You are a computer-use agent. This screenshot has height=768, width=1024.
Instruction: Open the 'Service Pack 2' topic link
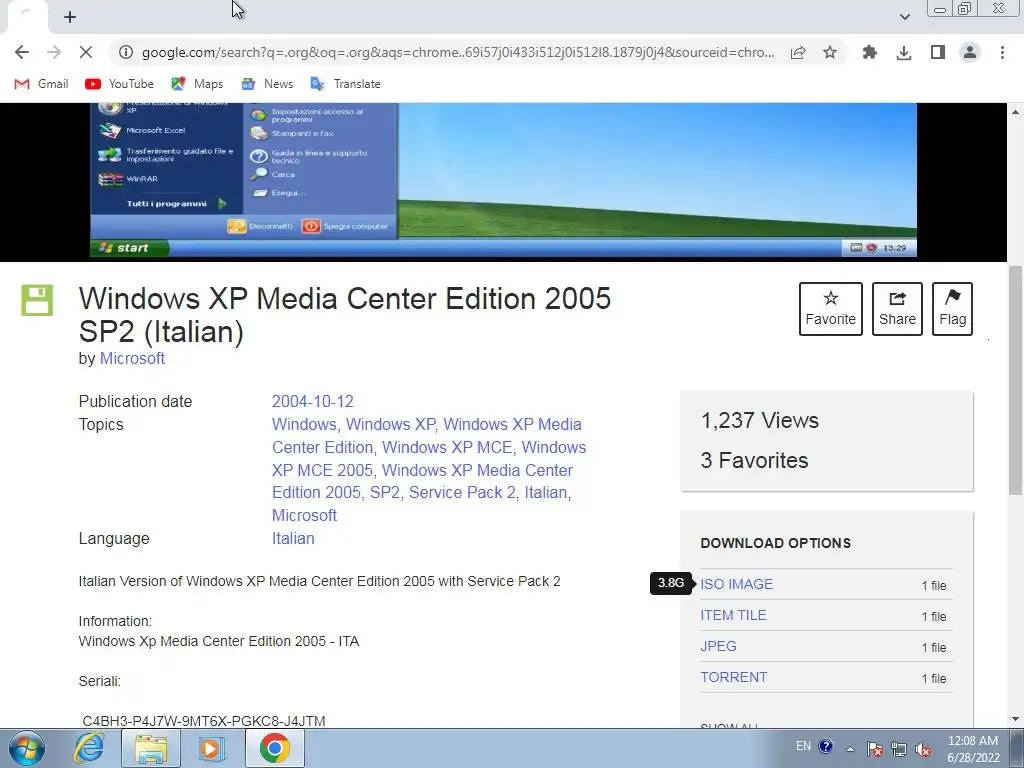[462, 492]
